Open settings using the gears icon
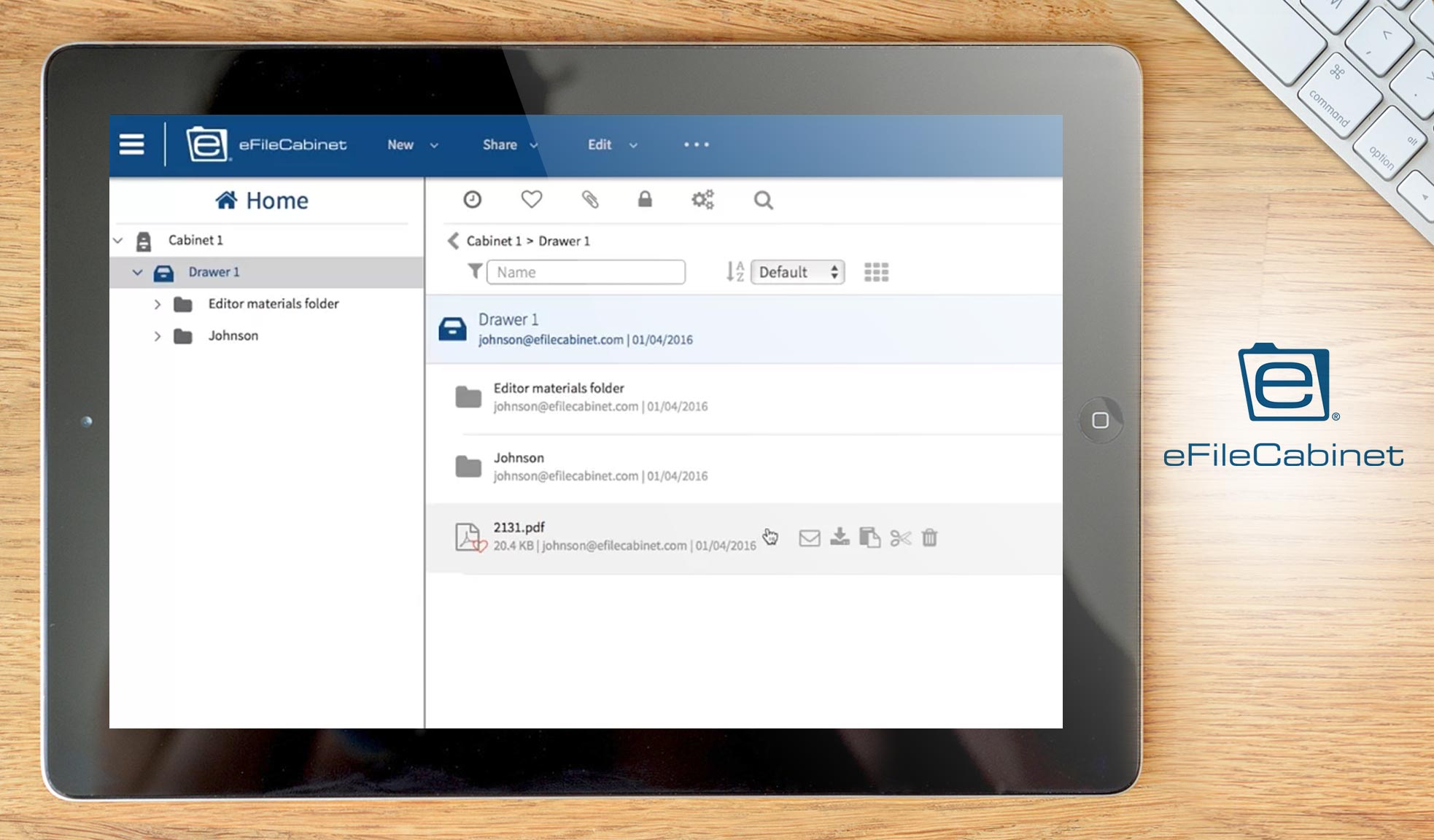Screen dimensions: 1434x840 (702, 198)
